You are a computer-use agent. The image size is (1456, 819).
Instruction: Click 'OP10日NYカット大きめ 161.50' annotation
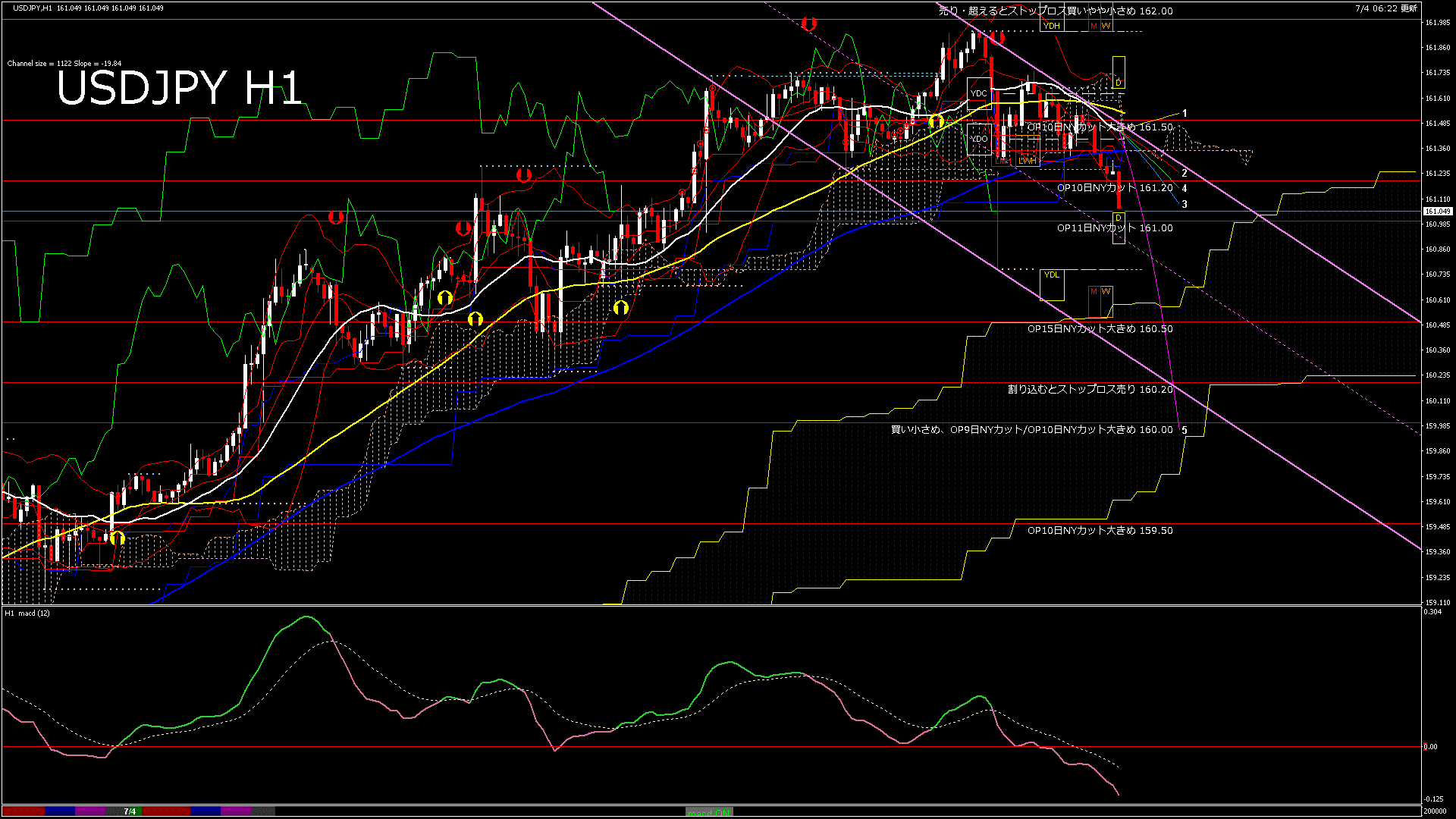(1100, 127)
